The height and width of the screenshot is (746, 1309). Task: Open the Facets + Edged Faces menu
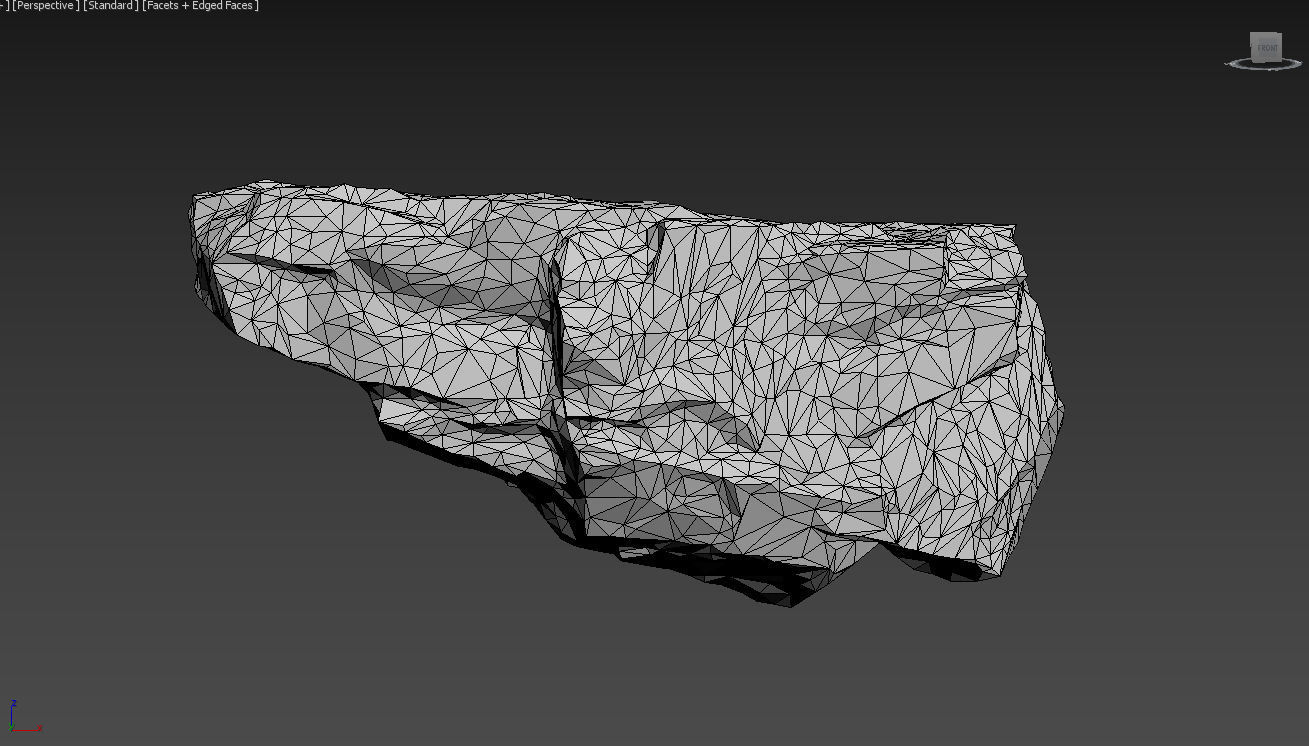click(201, 6)
